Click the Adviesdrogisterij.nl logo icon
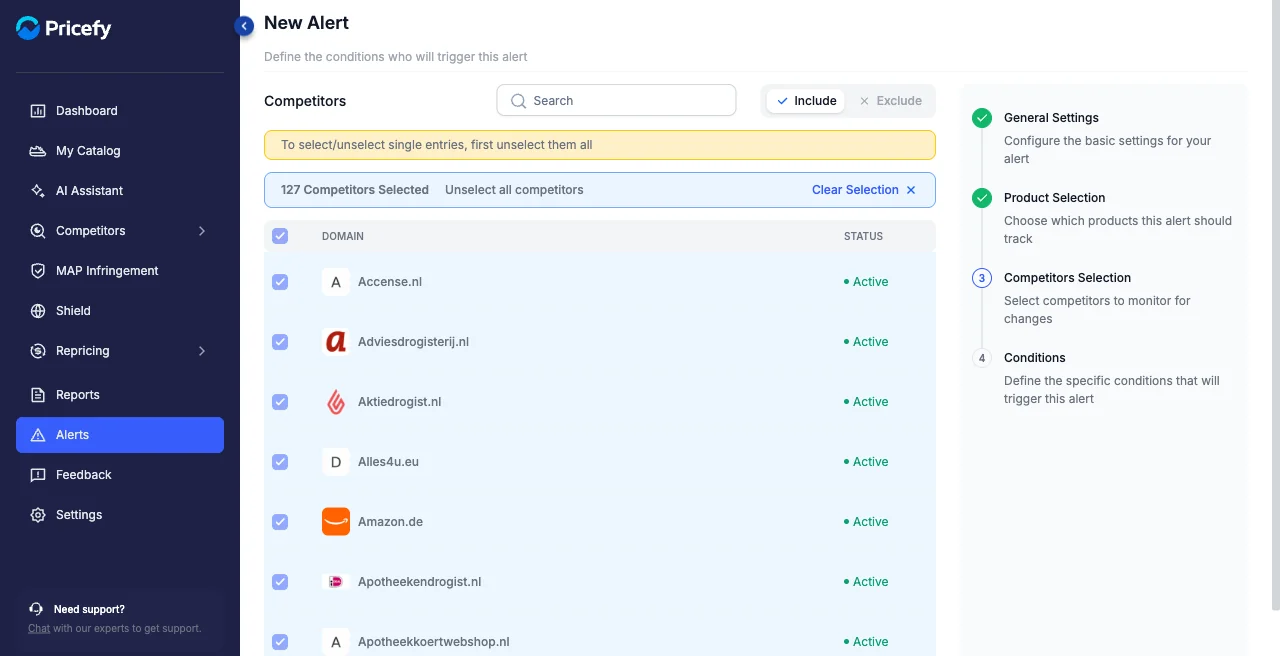The width and height of the screenshot is (1280, 656). [336, 342]
